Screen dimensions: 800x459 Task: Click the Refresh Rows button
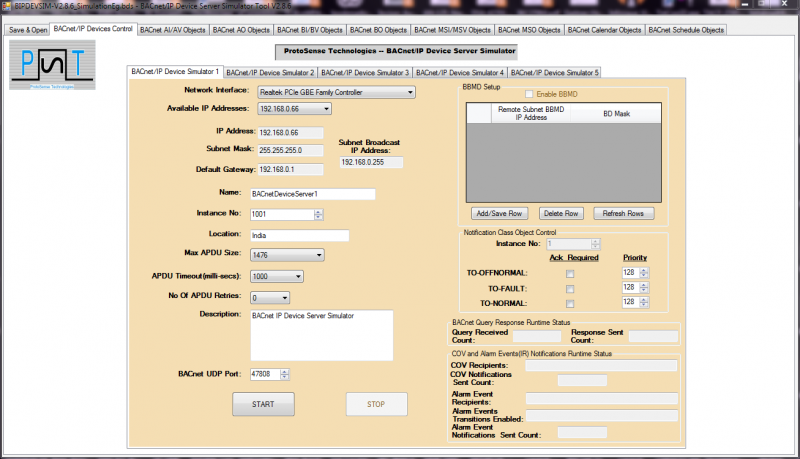pos(623,213)
